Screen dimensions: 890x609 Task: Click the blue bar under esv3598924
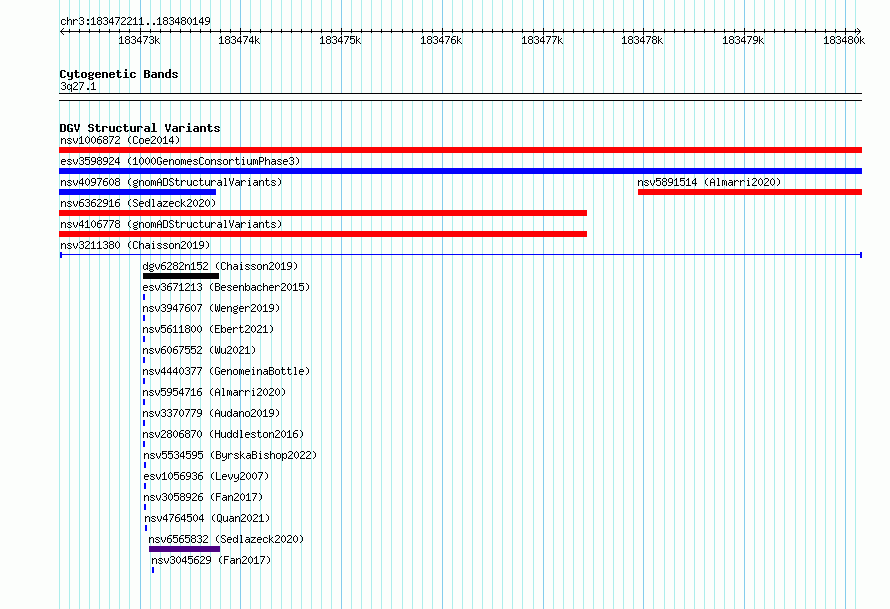pos(460,171)
